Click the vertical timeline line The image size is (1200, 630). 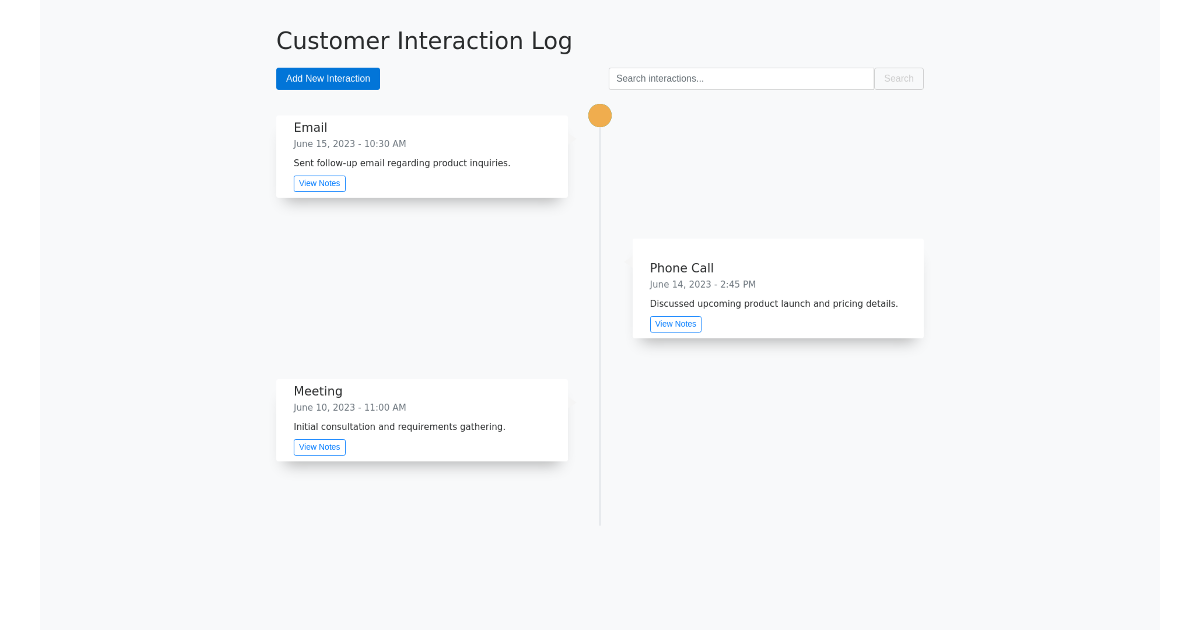pyautogui.click(x=600, y=400)
